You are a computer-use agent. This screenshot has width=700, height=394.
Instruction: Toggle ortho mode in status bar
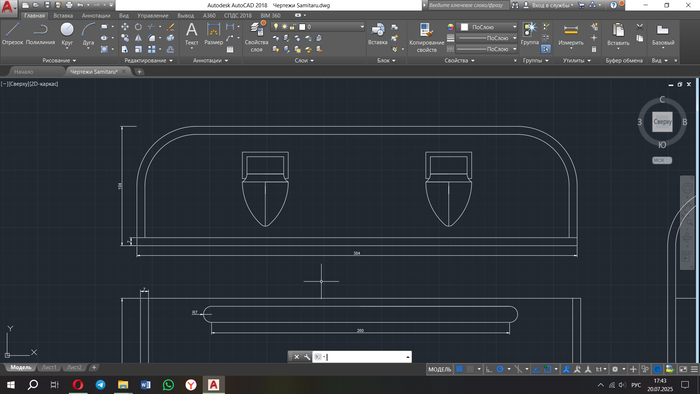[489, 369]
